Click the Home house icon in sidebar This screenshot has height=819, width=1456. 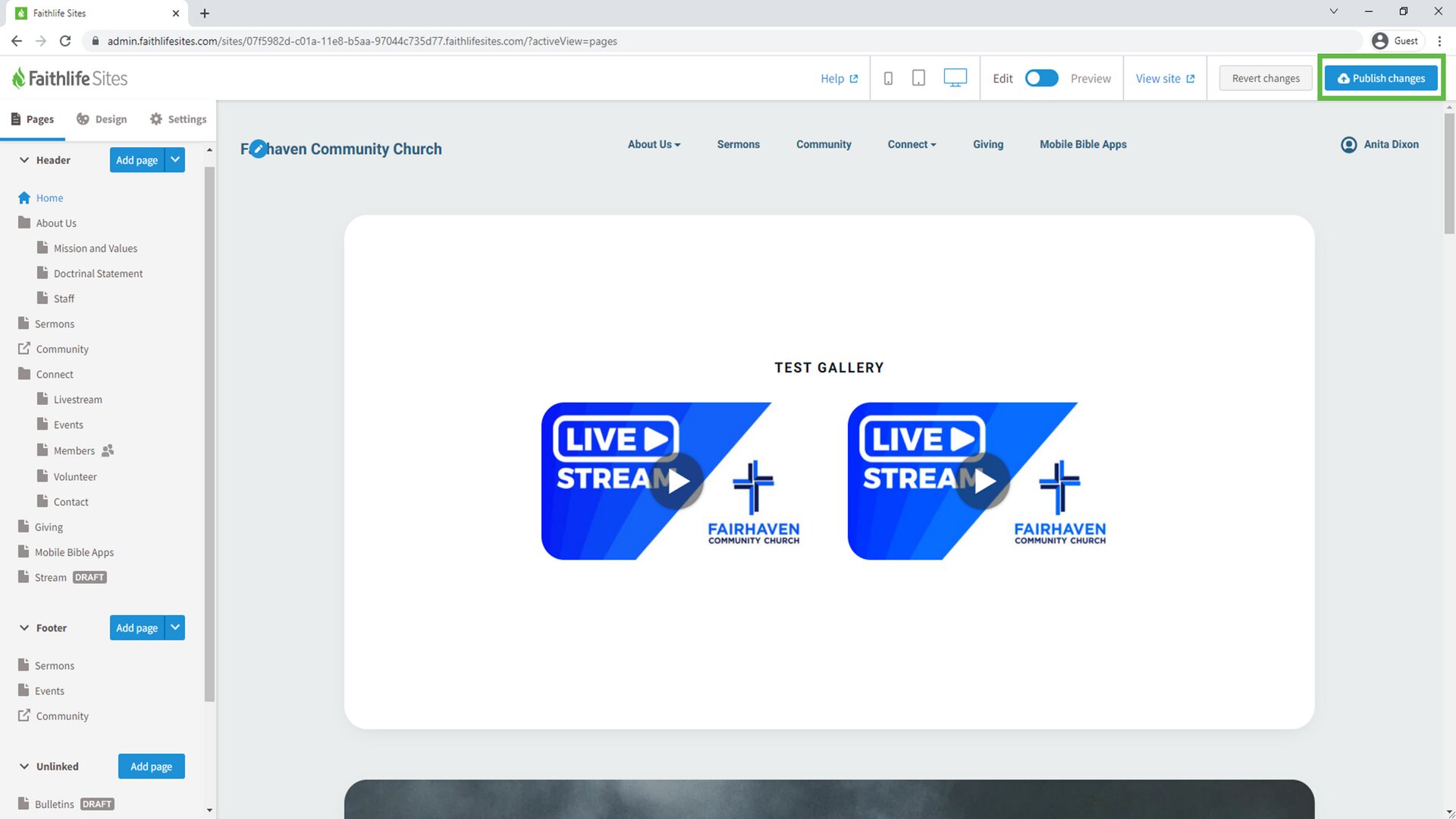(24, 198)
